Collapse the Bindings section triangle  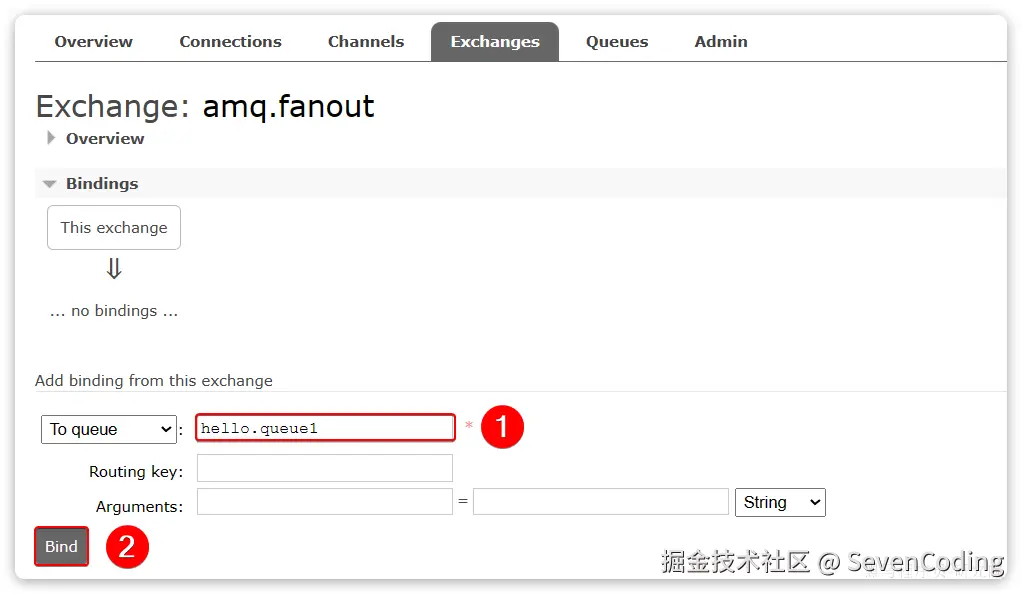coord(50,184)
